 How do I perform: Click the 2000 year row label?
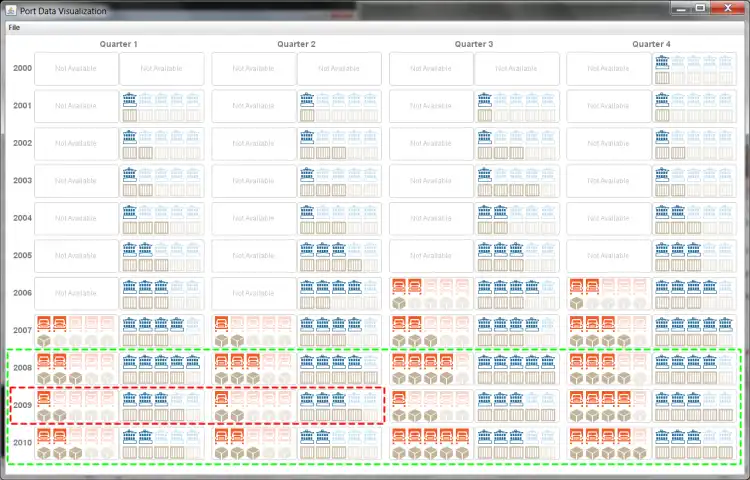coord(22,68)
